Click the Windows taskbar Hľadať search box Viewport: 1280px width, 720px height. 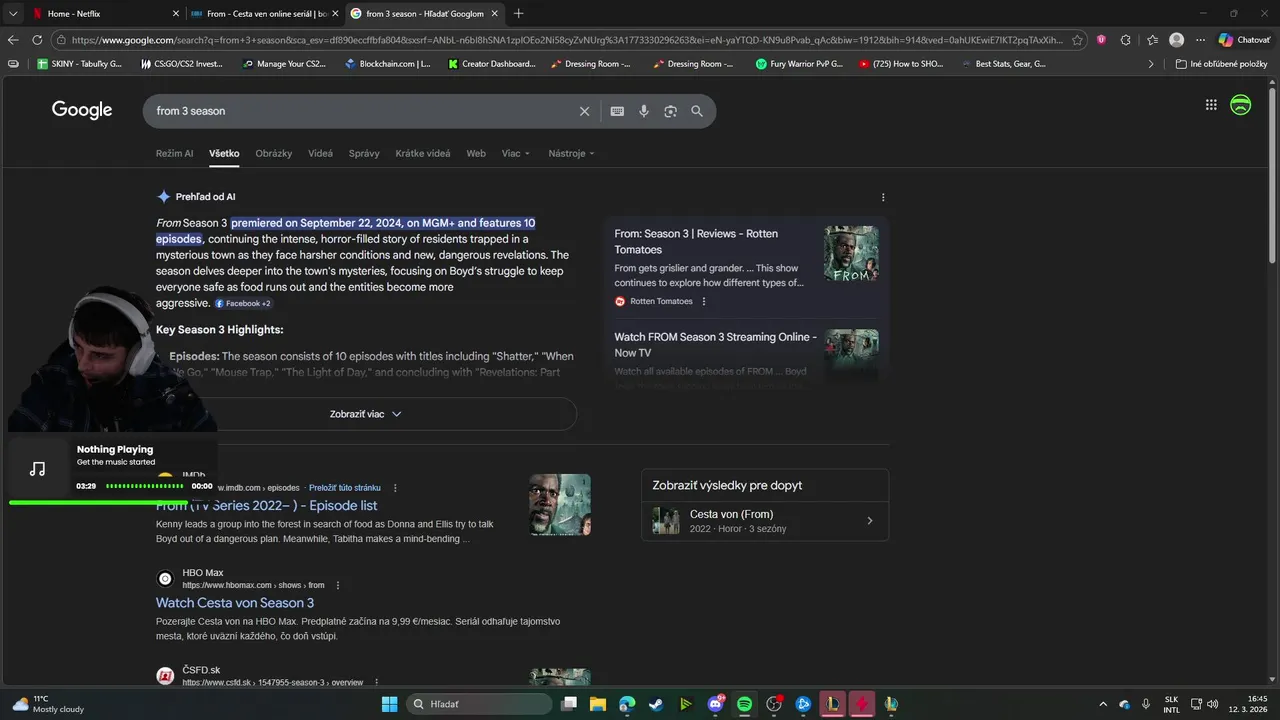click(479, 704)
